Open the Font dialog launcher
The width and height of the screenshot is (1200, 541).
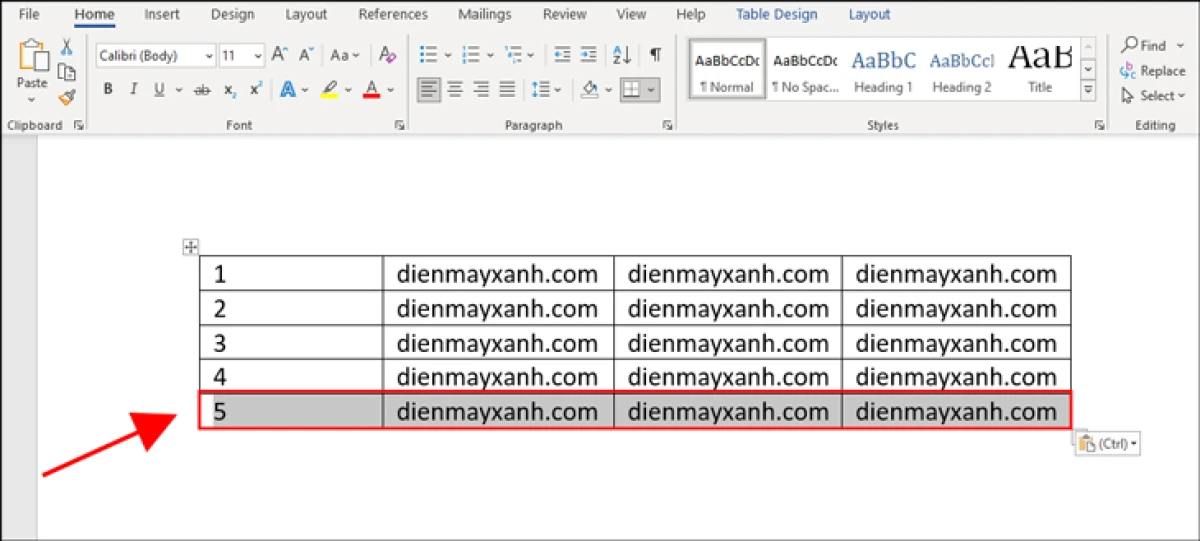pos(399,126)
